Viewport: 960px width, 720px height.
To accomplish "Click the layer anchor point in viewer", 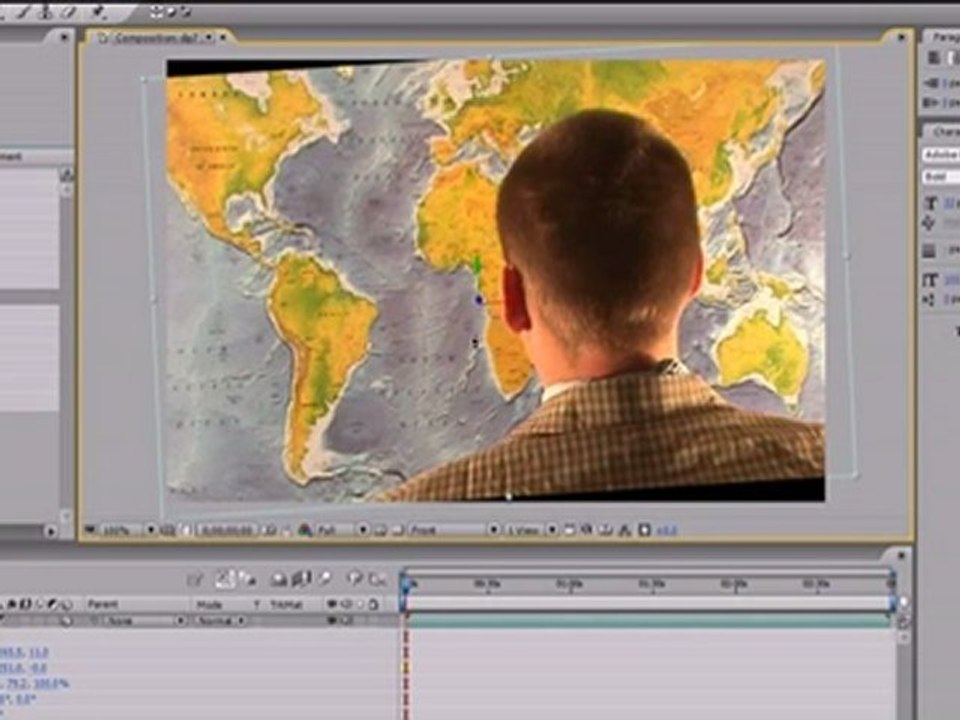I will (x=479, y=300).
